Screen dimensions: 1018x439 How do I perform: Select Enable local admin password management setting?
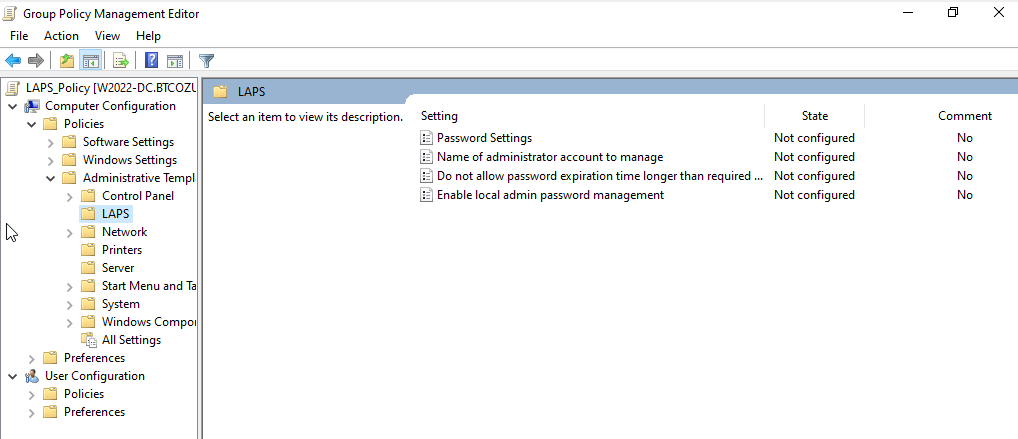[x=550, y=195]
